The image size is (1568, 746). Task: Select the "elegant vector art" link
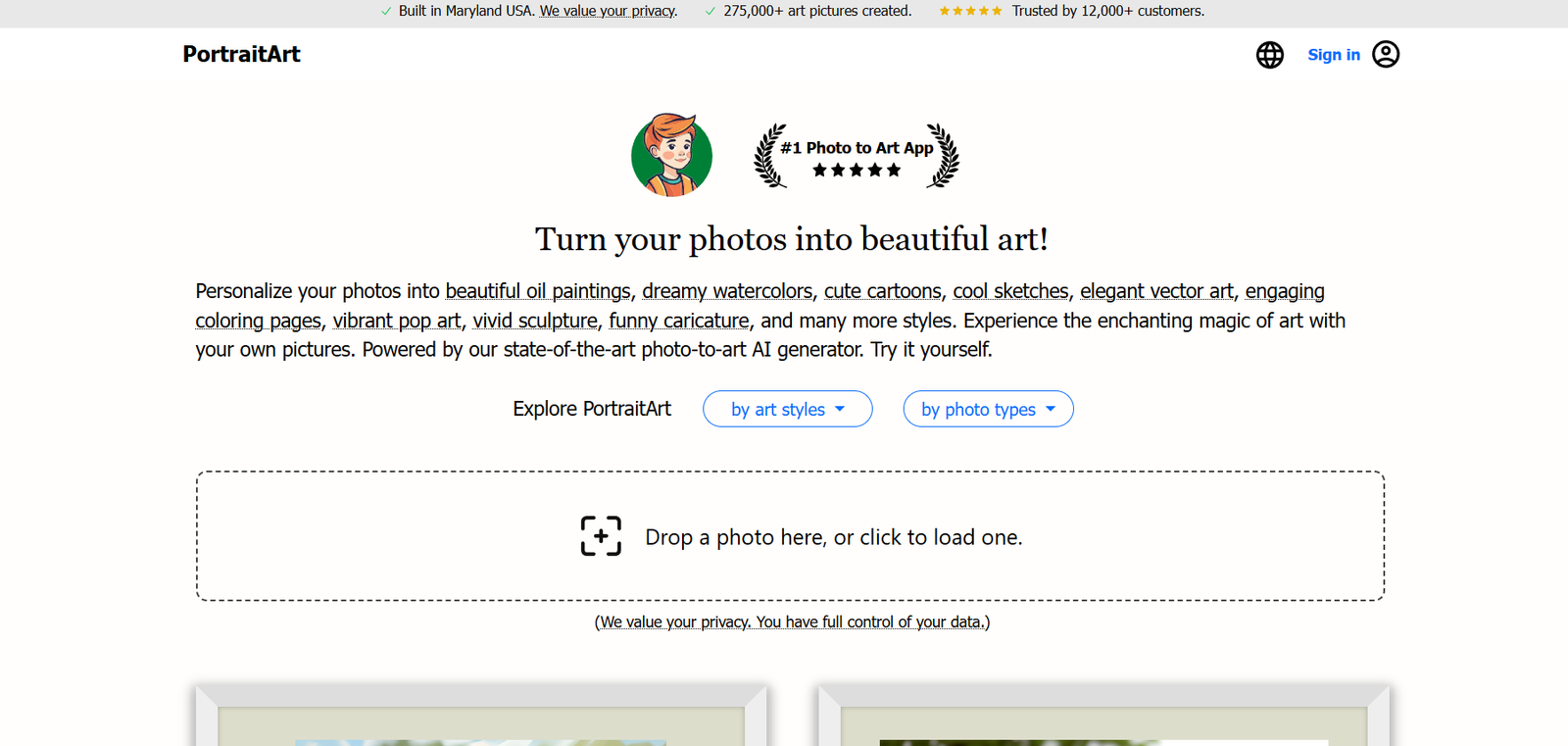coord(1156,291)
